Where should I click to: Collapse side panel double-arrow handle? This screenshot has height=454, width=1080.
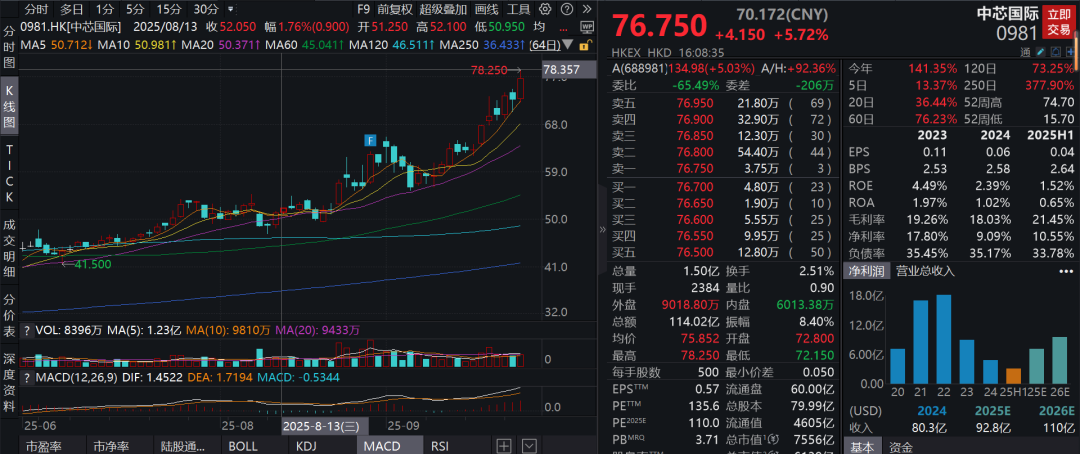click(603, 229)
